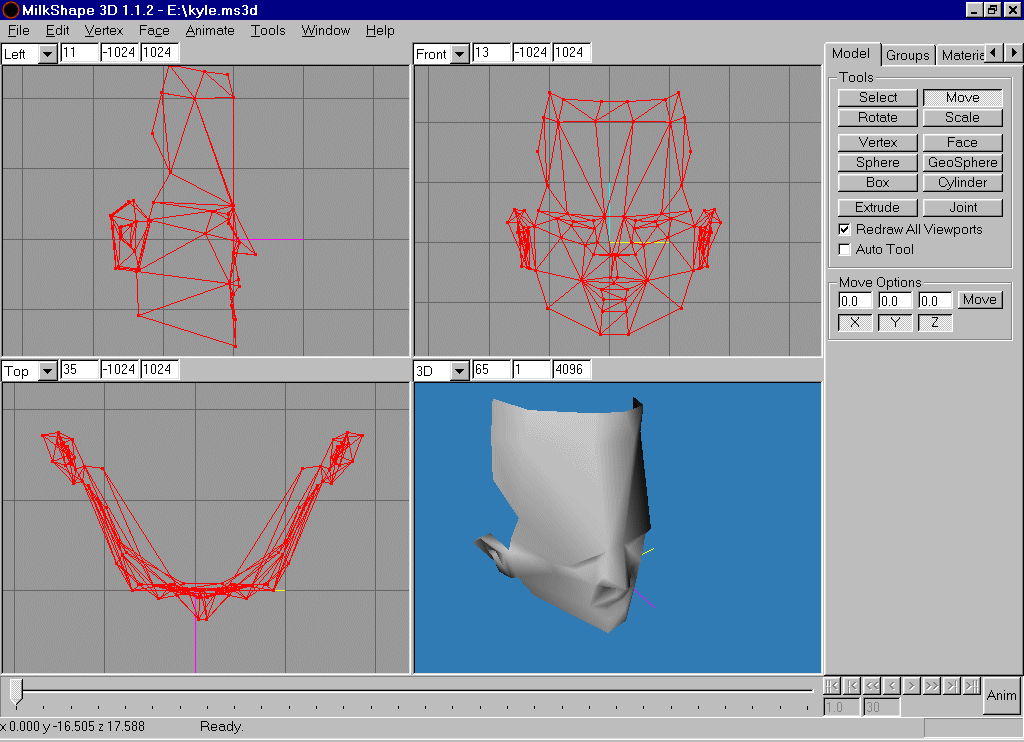Toggle the X axis move constraint
Image resolution: width=1024 pixels, height=742 pixels.
click(854, 323)
